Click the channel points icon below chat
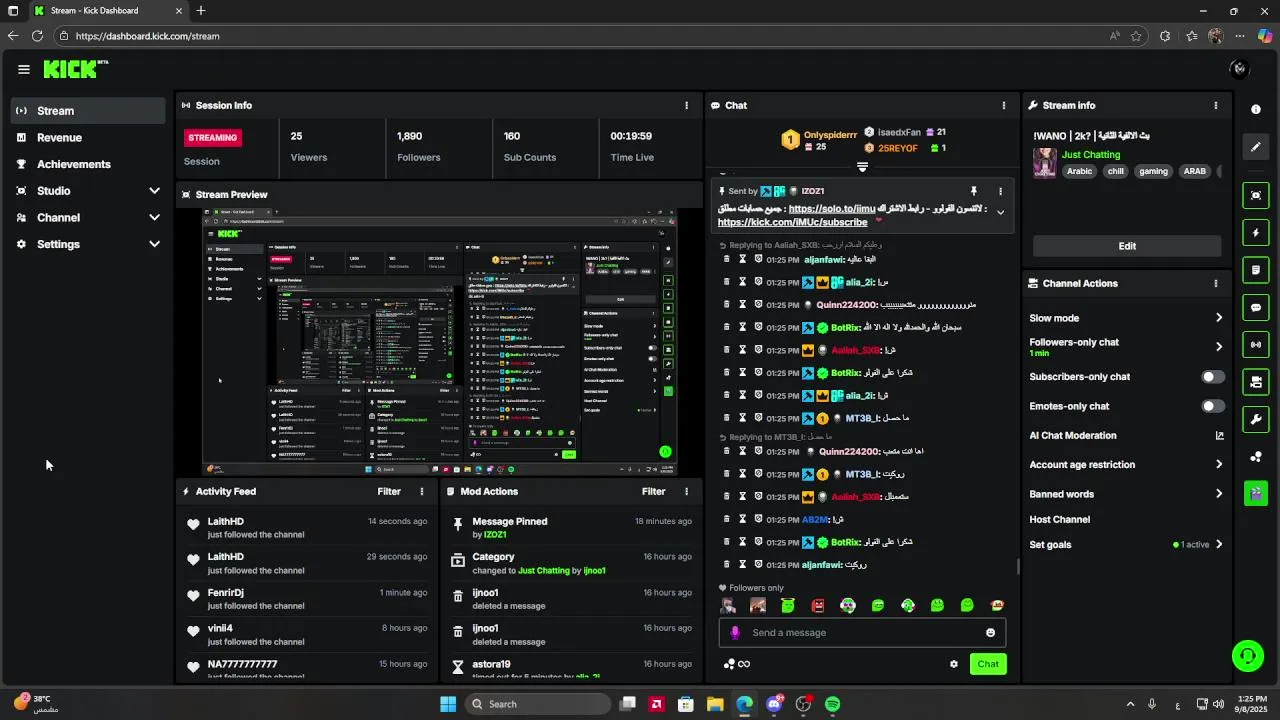 pyautogui.click(x=729, y=664)
